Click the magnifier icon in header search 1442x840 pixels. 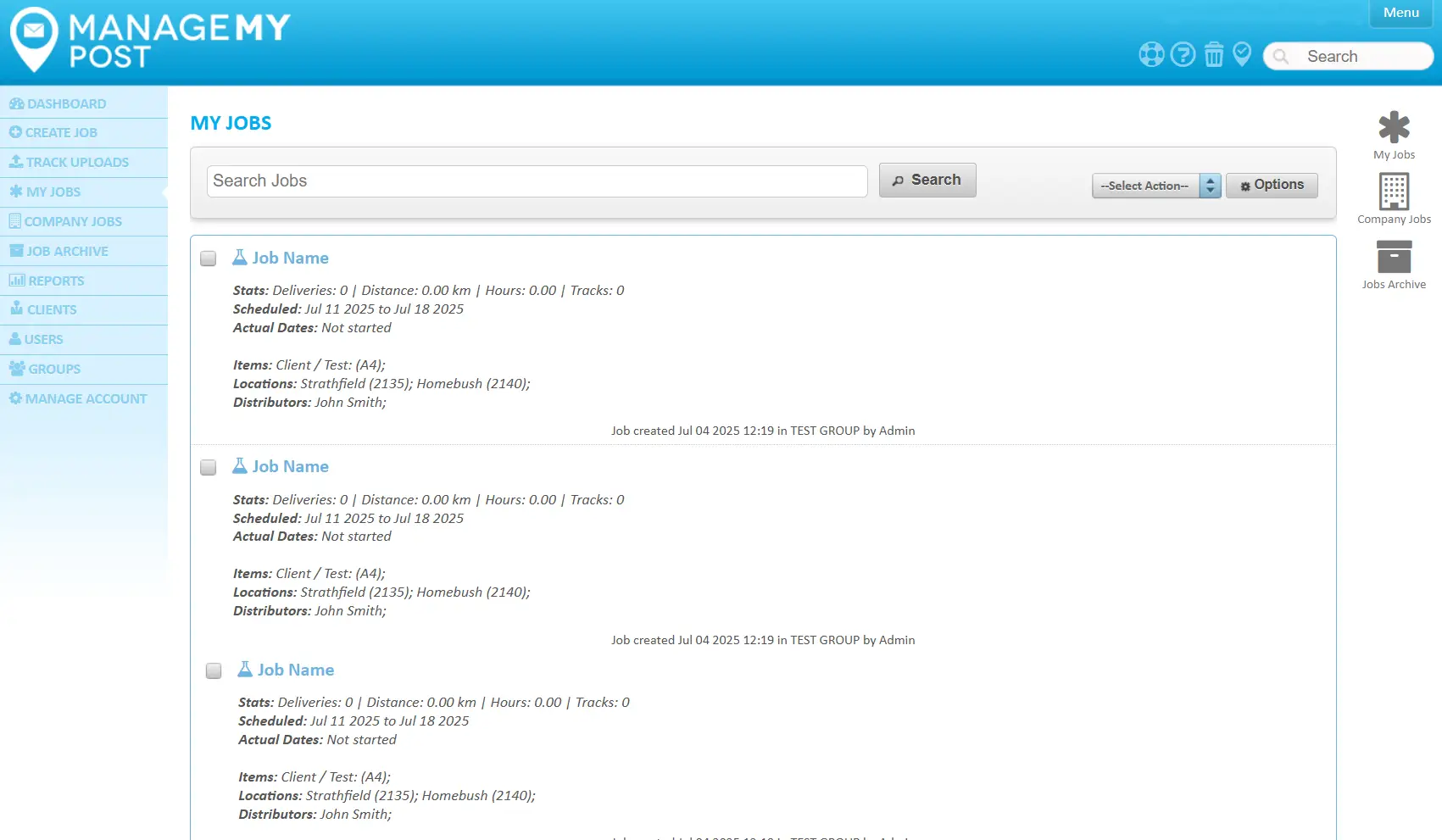[1281, 57]
